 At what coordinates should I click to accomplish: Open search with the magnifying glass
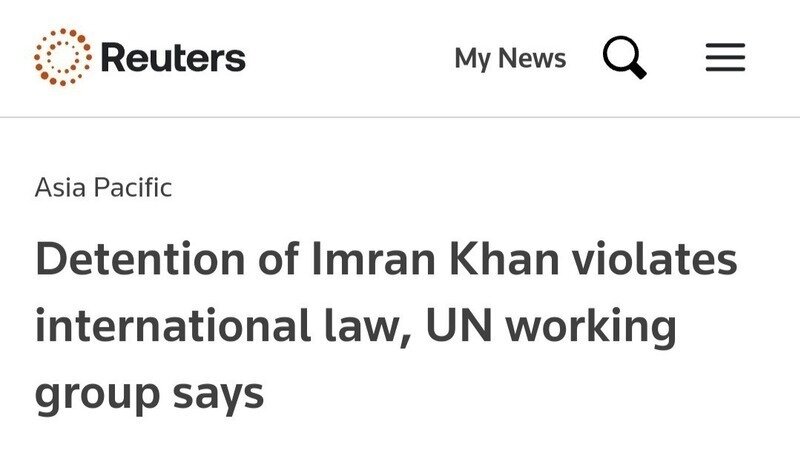click(625, 58)
